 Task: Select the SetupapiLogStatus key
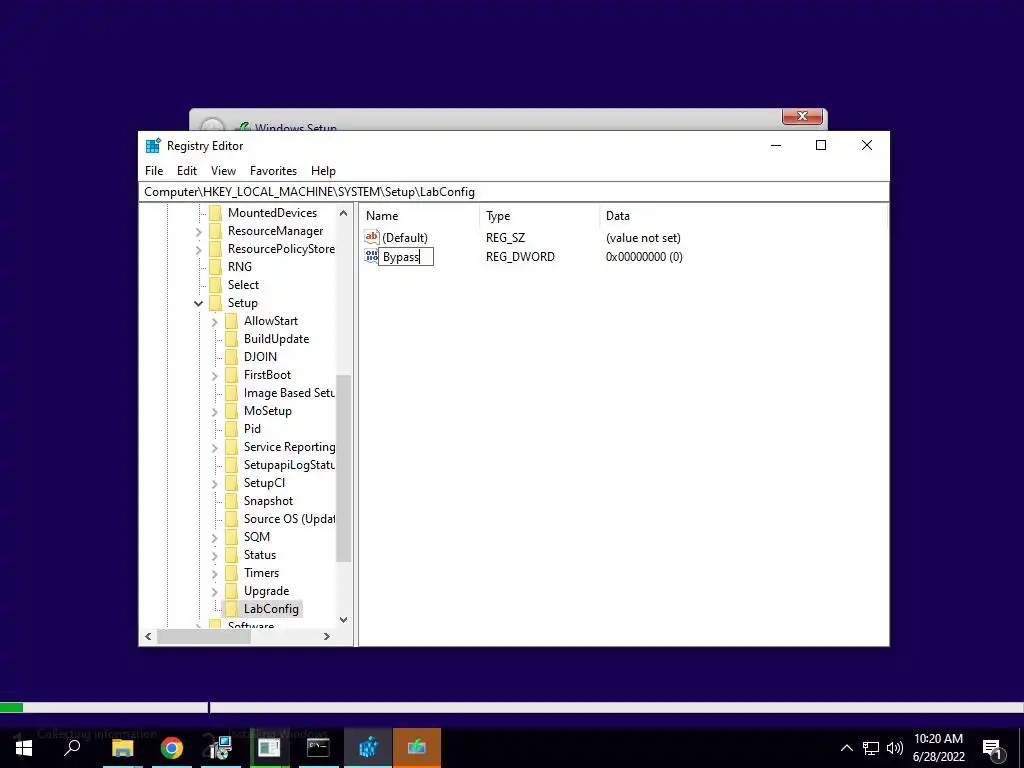289,465
